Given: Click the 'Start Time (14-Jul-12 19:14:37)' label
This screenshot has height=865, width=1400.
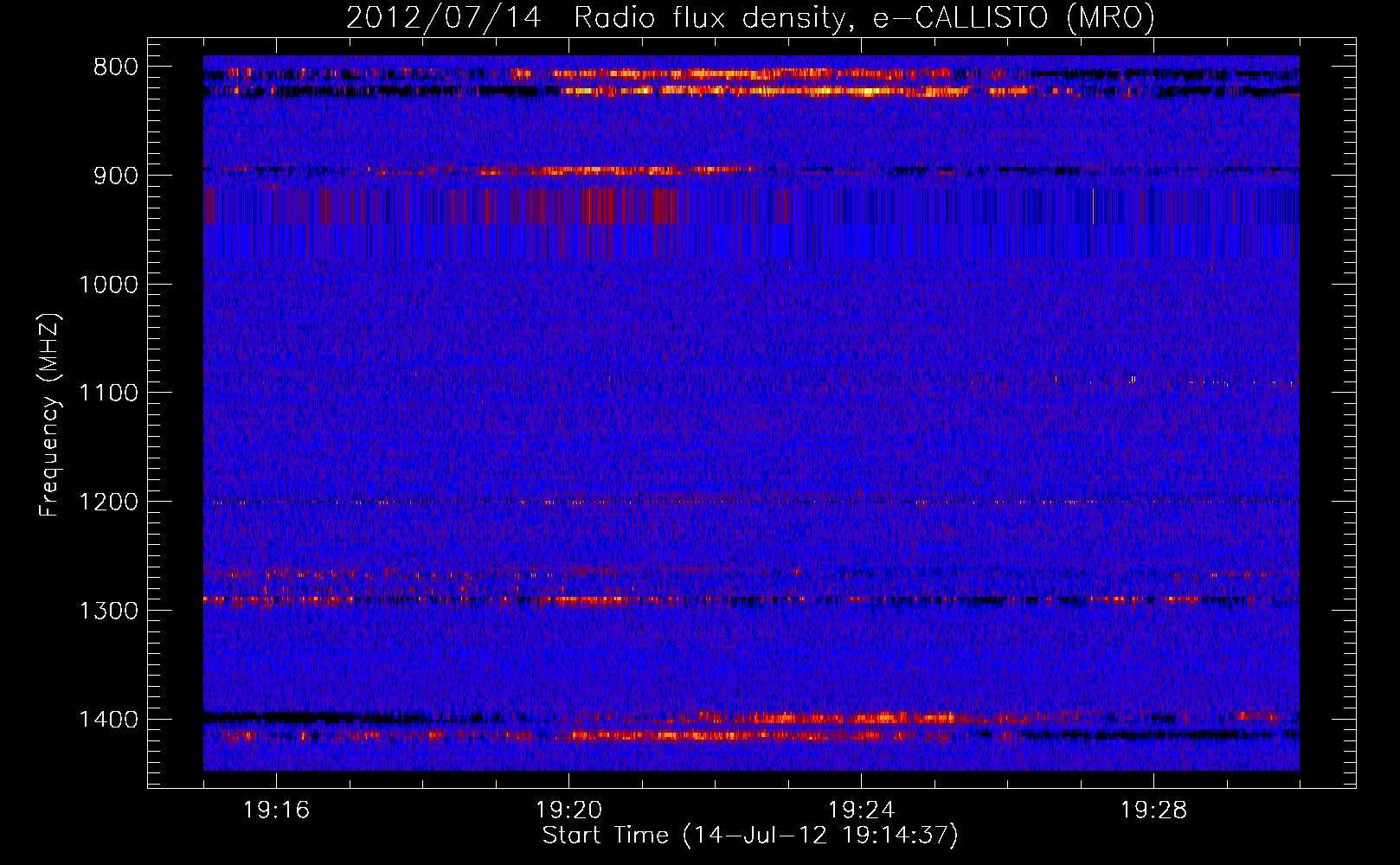Looking at the screenshot, I should click(750, 836).
